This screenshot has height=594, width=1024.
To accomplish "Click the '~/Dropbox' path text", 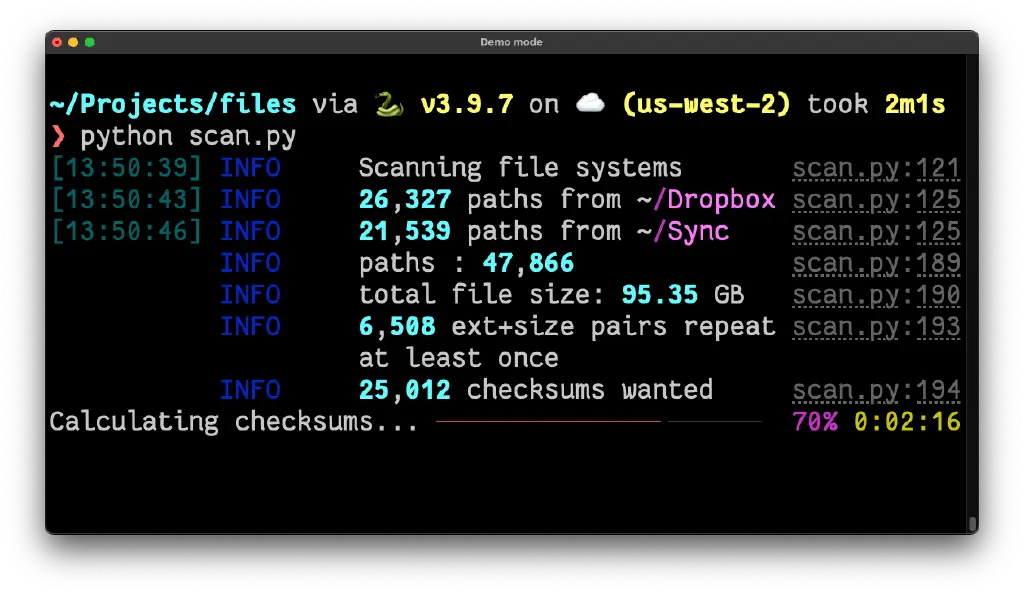I will click(706, 200).
